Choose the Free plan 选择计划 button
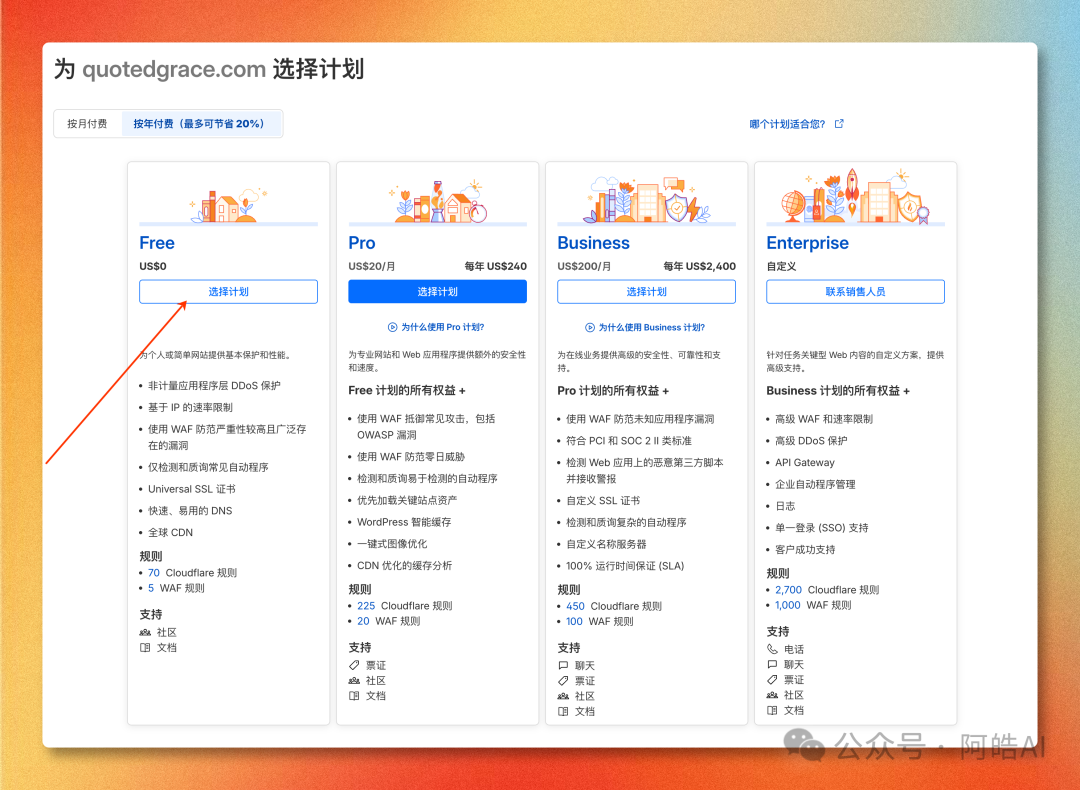1080x790 pixels. 229,291
